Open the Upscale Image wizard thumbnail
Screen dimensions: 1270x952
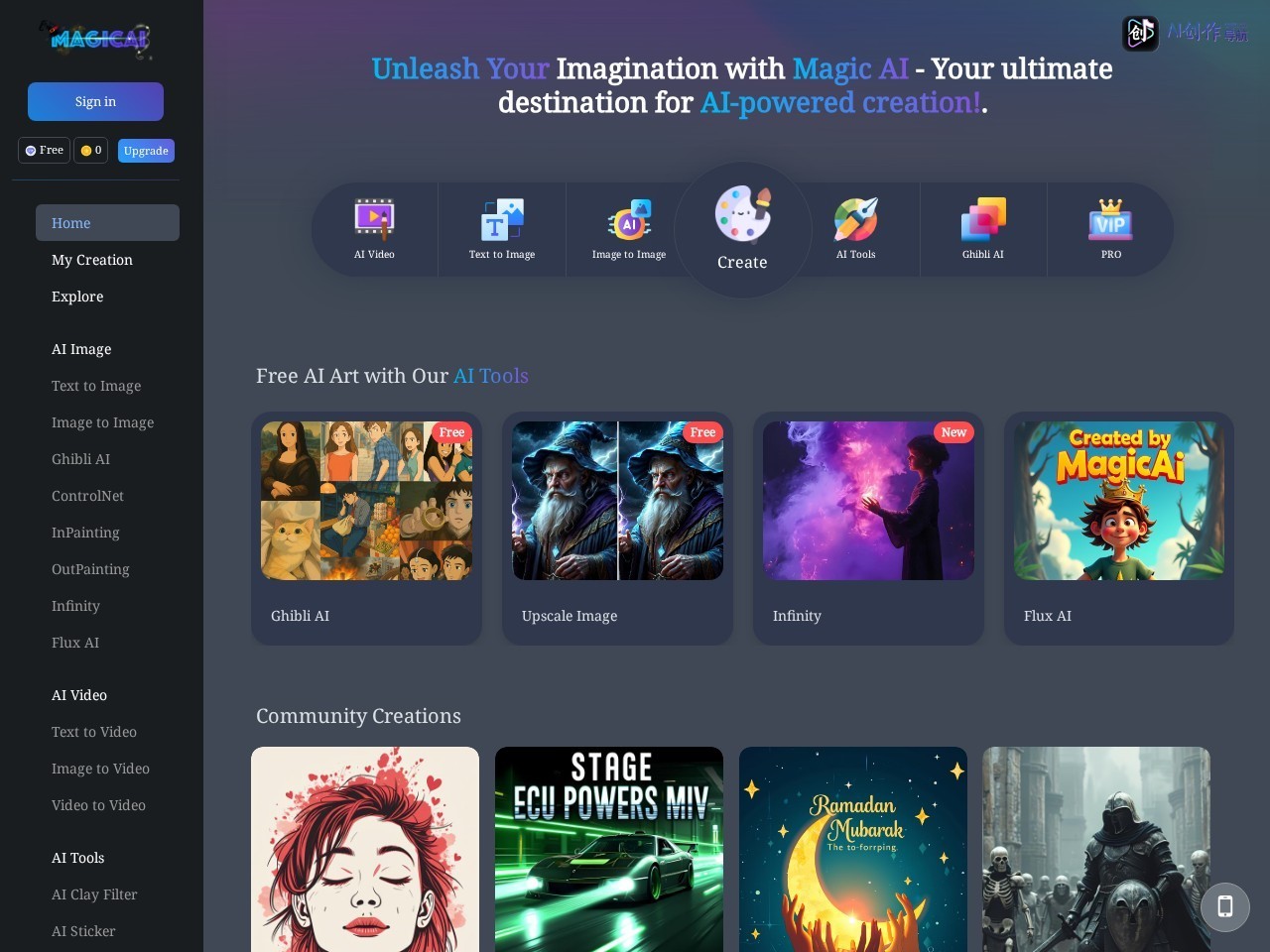(617, 501)
